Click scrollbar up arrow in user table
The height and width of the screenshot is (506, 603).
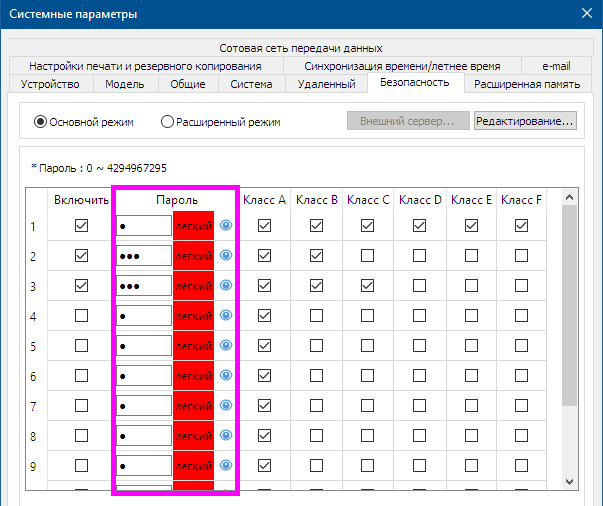point(570,198)
